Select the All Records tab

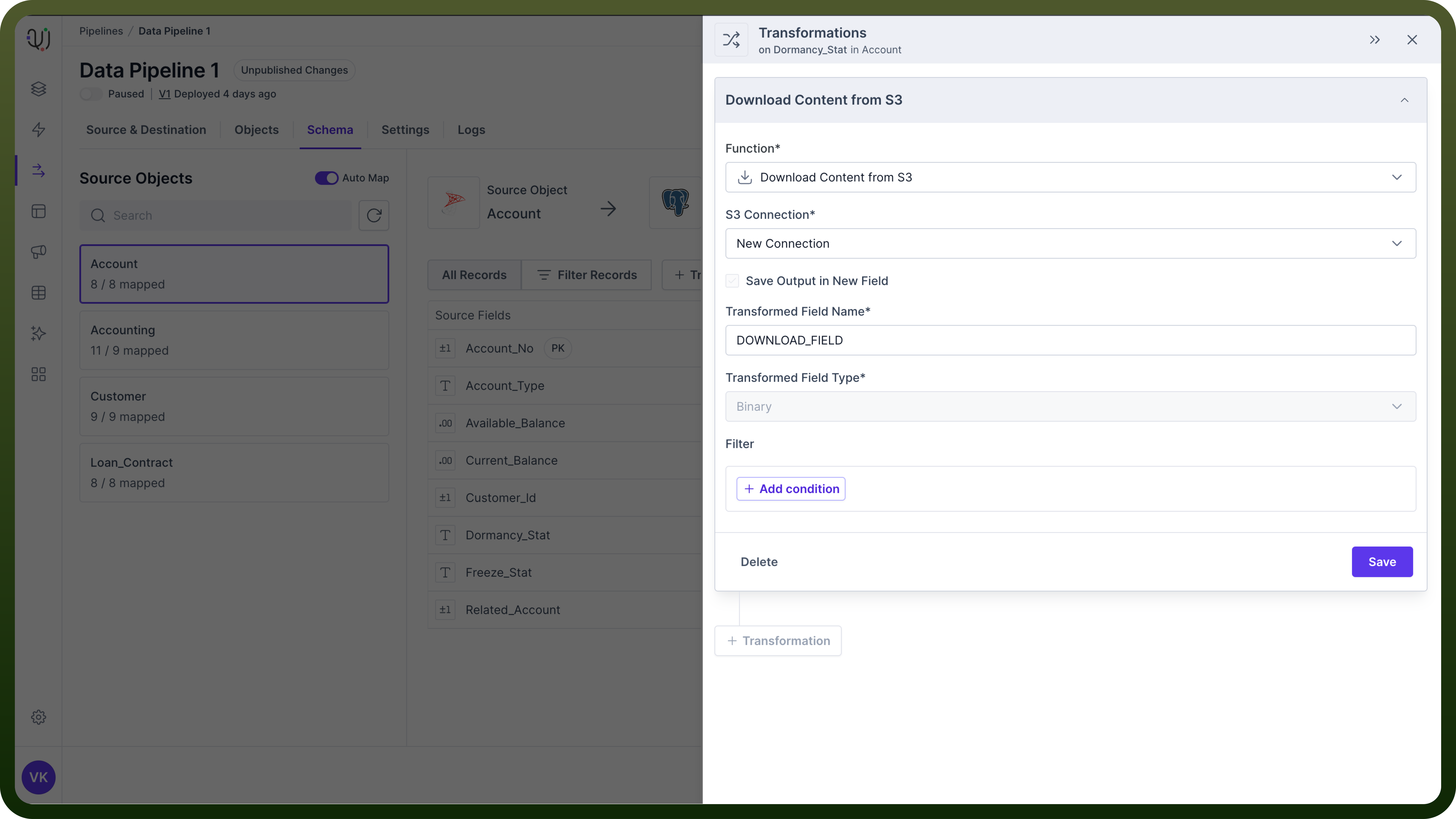pos(474,275)
